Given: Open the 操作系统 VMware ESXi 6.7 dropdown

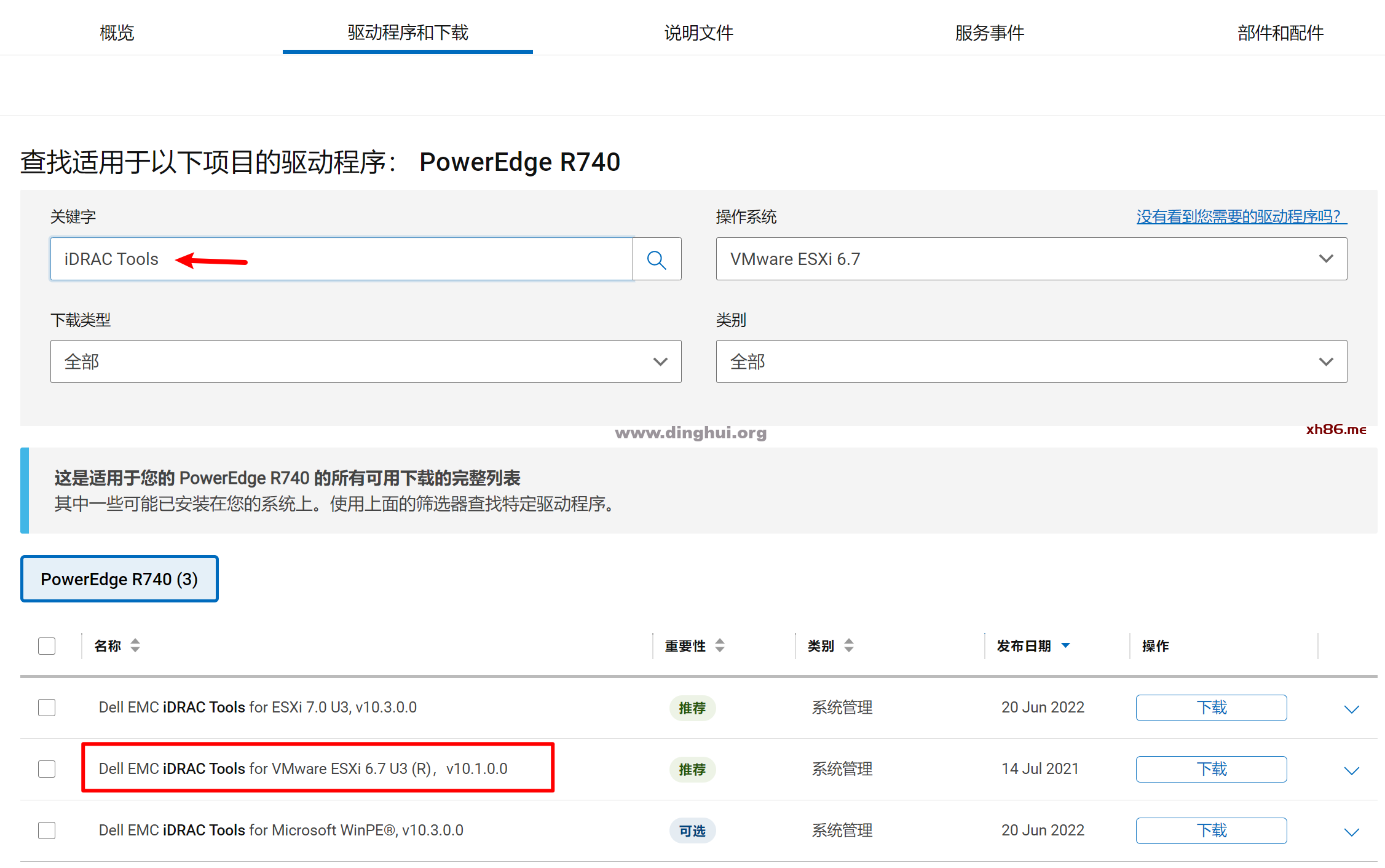Looking at the screenshot, I should pyautogui.click(x=1032, y=259).
